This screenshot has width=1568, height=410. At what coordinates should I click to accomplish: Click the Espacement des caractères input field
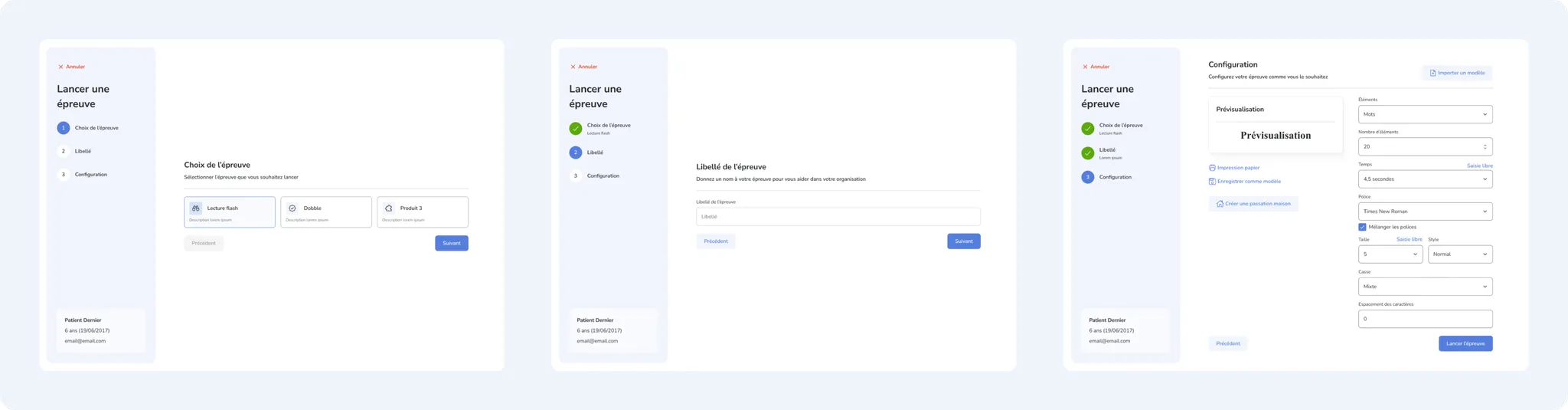[x=1426, y=319]
